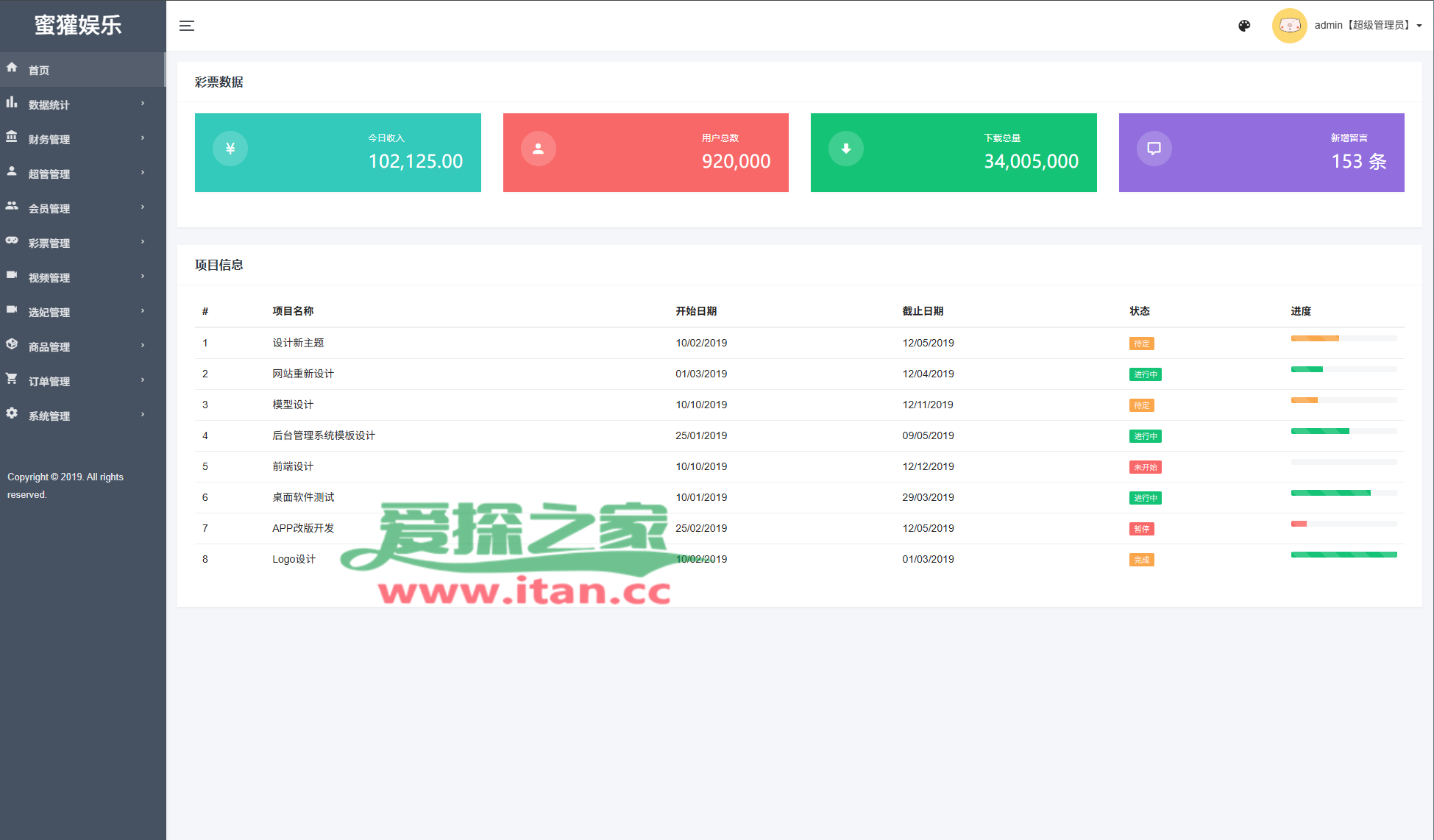The height and width of the screenshot is (840, 1434).
Task: Click the progress bar for Logo设计 row
Action: tap(1343, 555)
